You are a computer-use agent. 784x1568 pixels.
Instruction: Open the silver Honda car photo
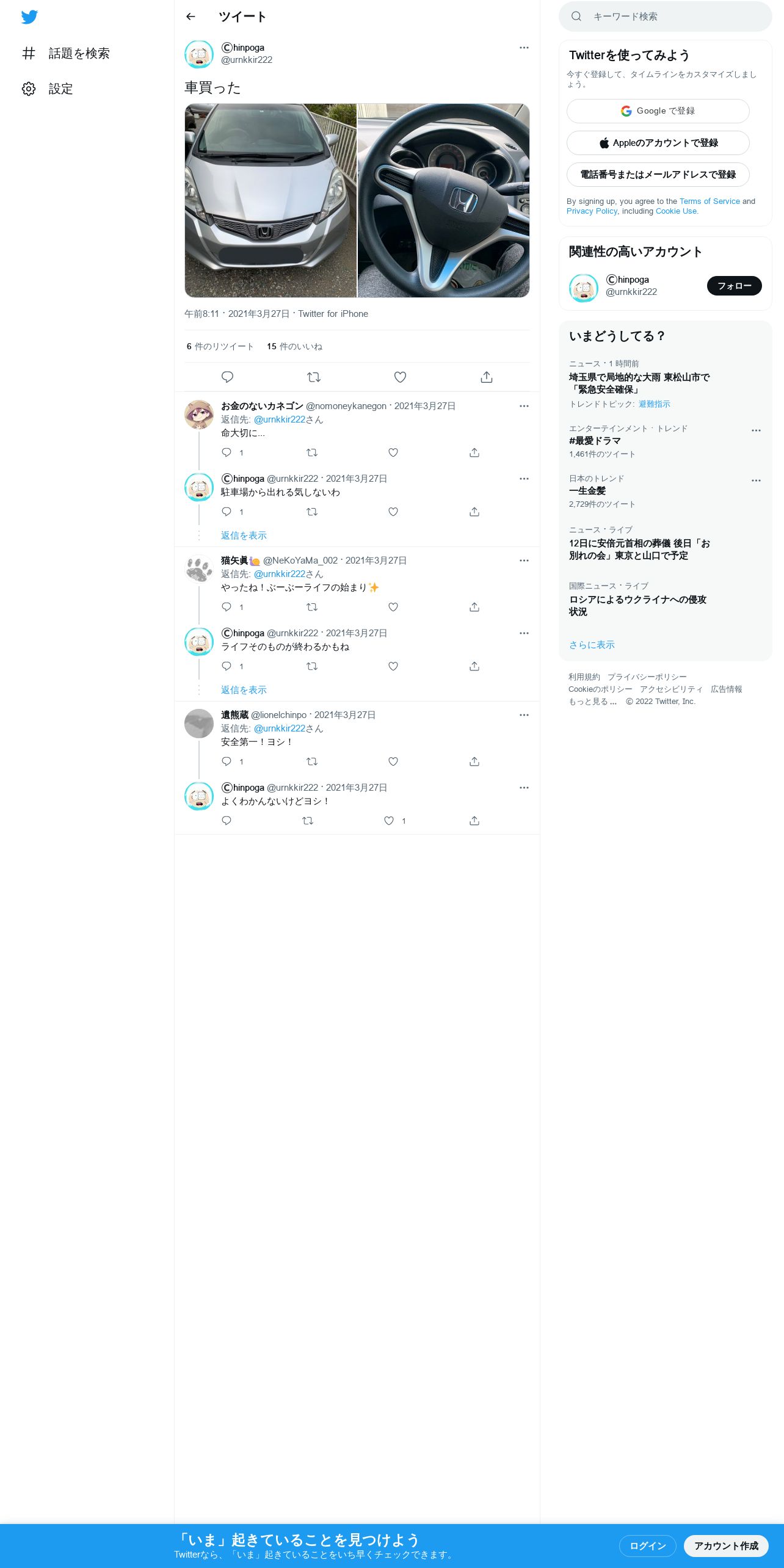pyautogui.click(x=270, y=200)
